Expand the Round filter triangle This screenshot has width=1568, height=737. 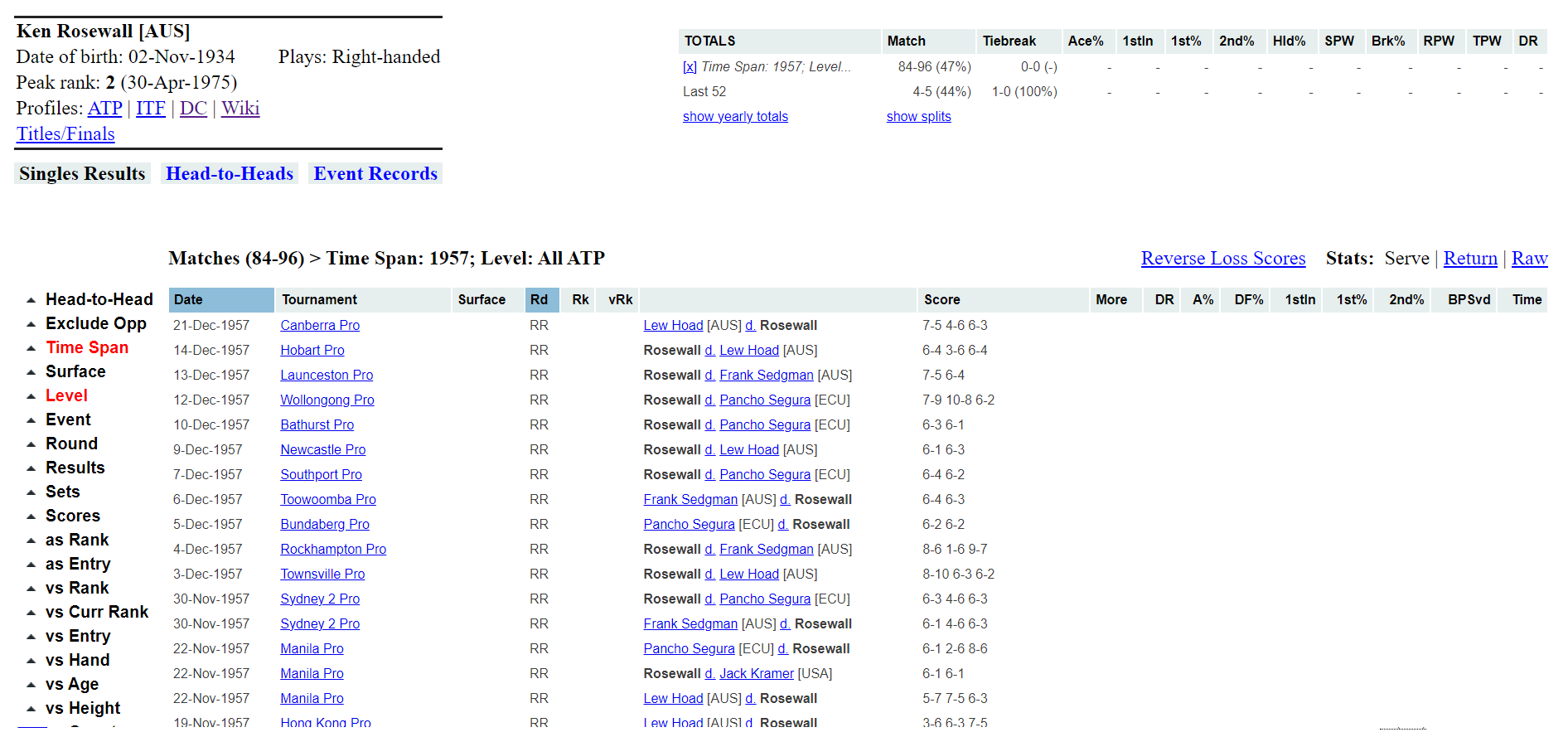(x=31, y=444)
